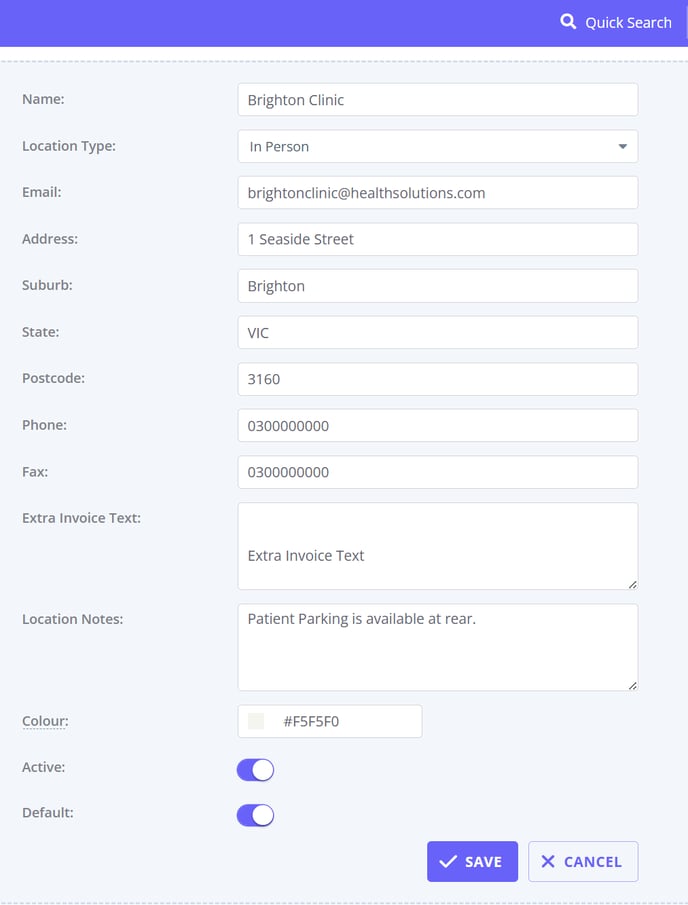Click into the Location Notes textarea
This screenshot has width=688, height=905.
pos(438,647)
